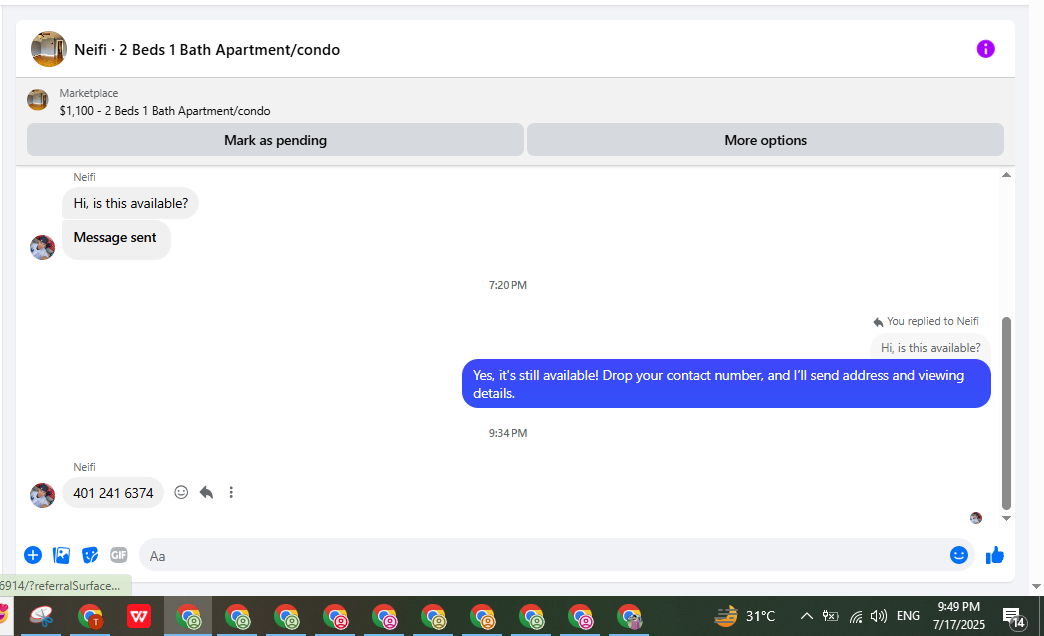Click Neifi's avatar beside Message sent

coord(43,247)
